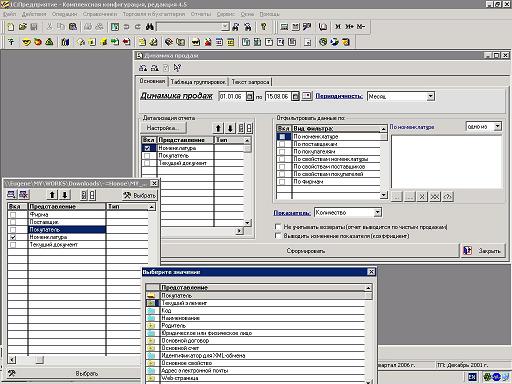Viewport: 512px width, 384px height.
Task: Click scrollbar thumb of filter types list
Action: click(x=384, y=136)
